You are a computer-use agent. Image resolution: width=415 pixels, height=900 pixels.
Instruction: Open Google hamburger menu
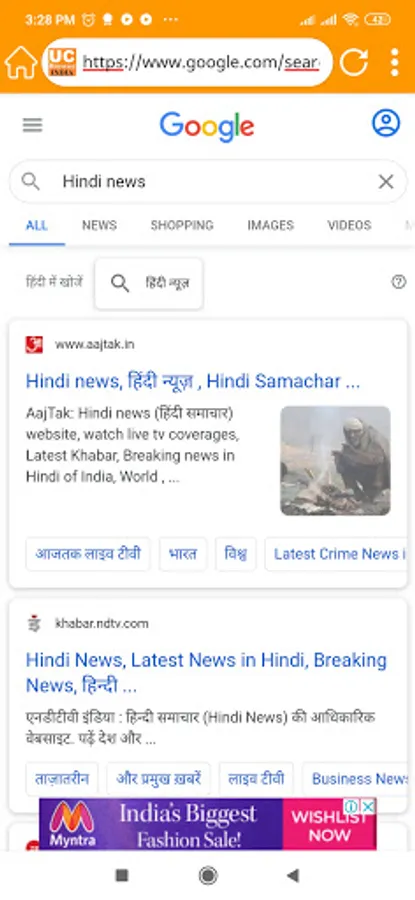coord(33,125)
